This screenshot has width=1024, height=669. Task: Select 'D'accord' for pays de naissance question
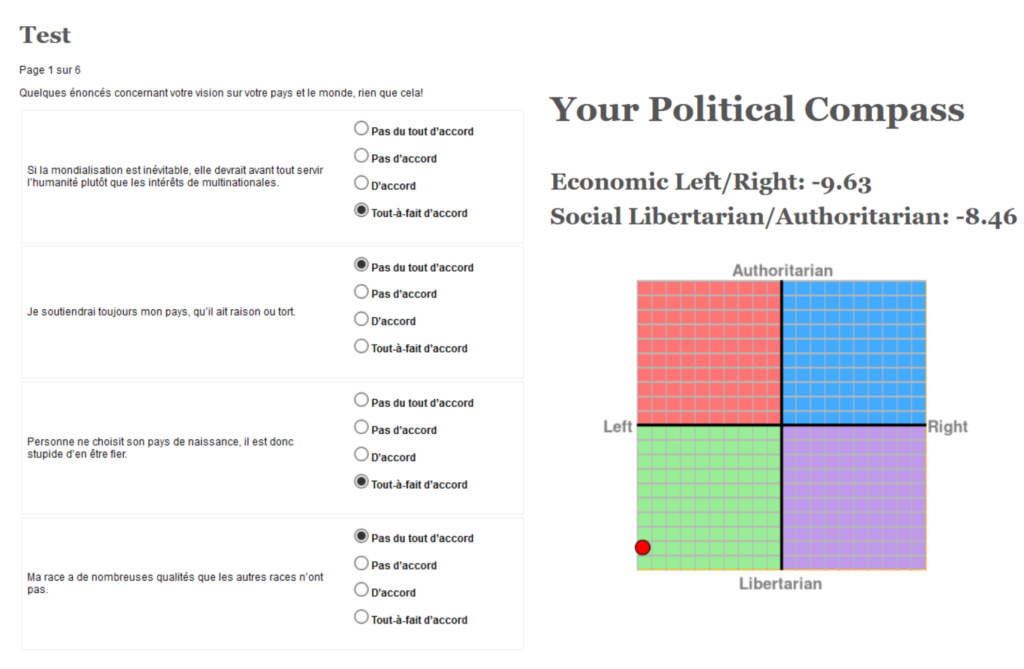[361, 454]
